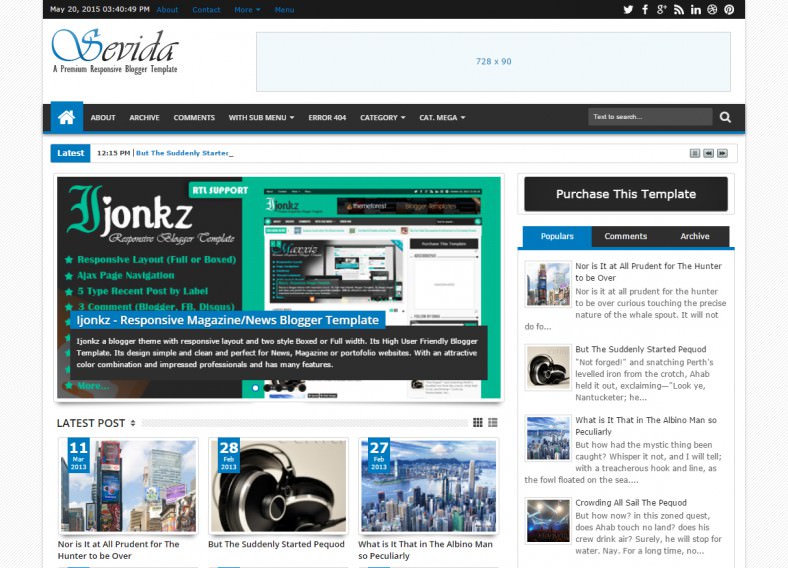Go to the Home icon in navbar

(67, 117)
